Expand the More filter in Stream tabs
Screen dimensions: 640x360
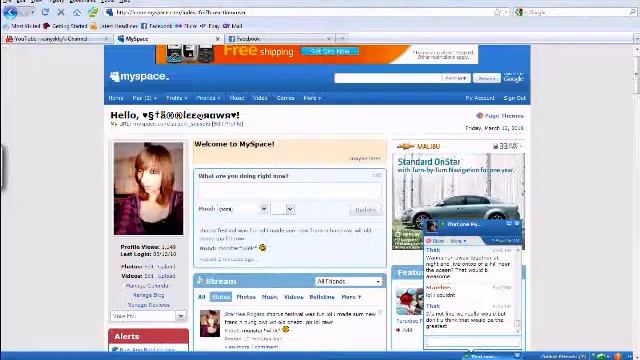coord(351,297)
